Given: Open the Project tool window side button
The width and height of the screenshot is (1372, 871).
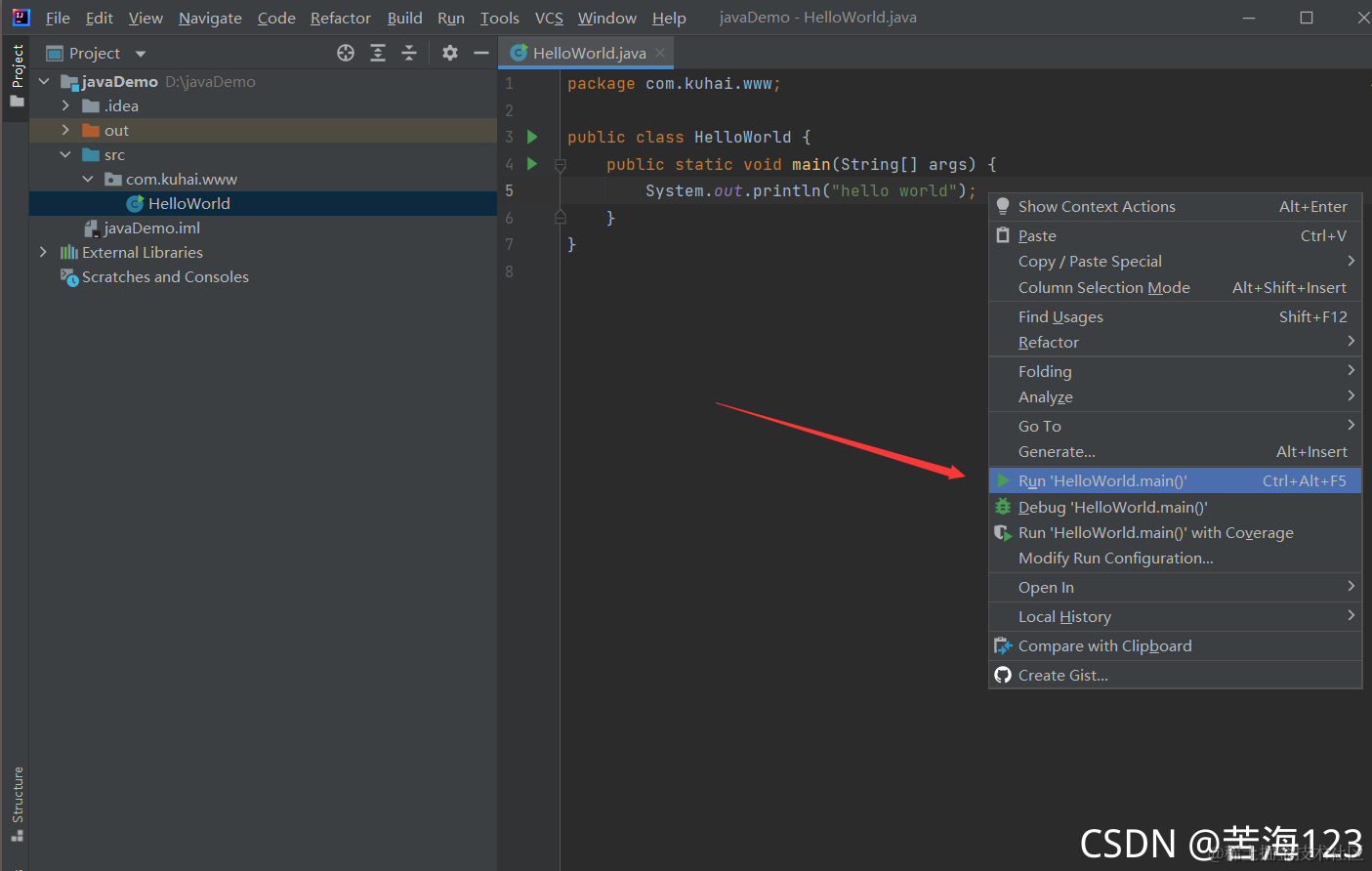Looking at the screenshot, I should [17, 78].
